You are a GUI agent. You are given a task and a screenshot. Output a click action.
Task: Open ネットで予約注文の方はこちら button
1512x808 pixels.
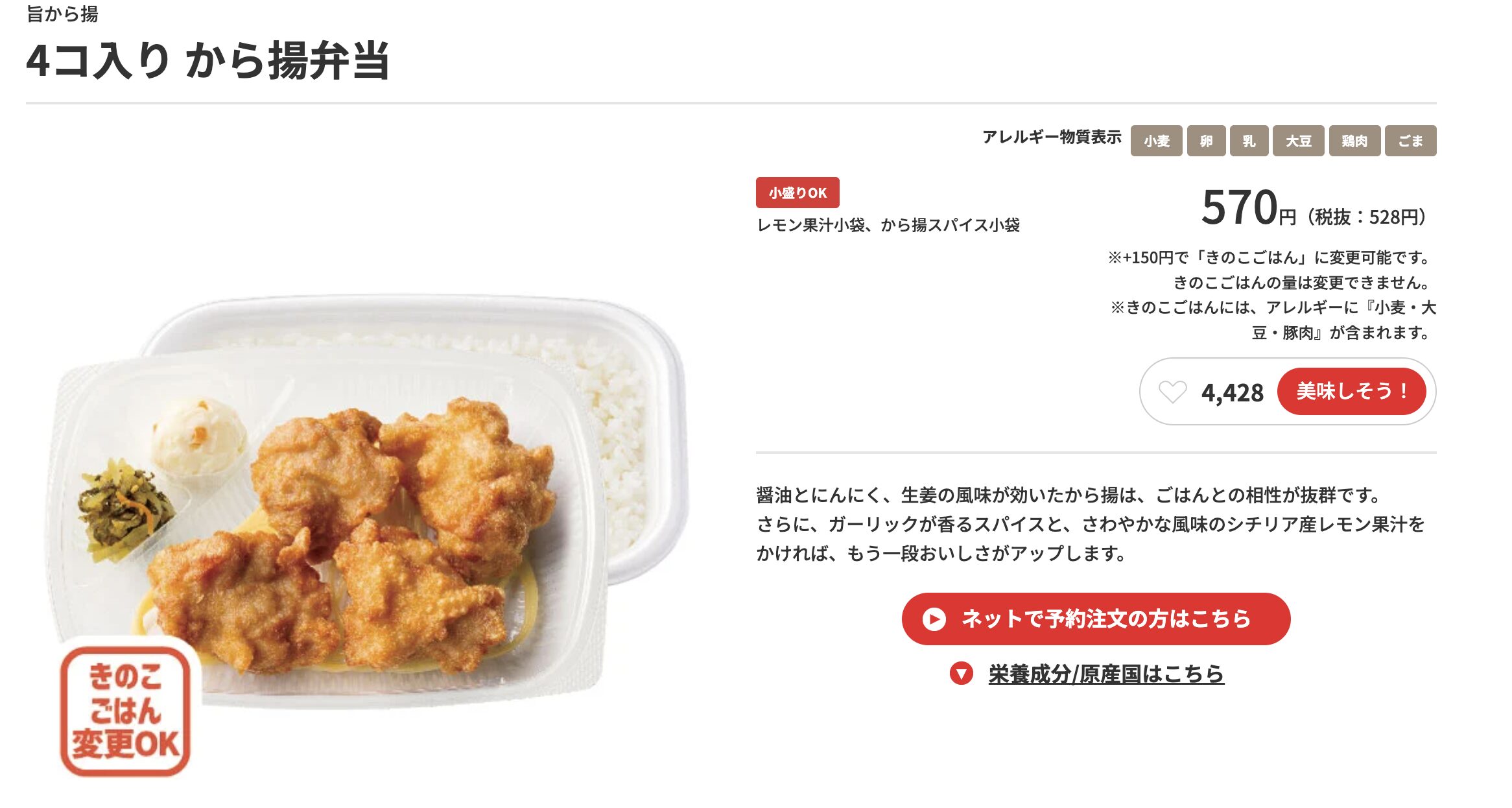pyautogui.click(x=1096, y=619)
